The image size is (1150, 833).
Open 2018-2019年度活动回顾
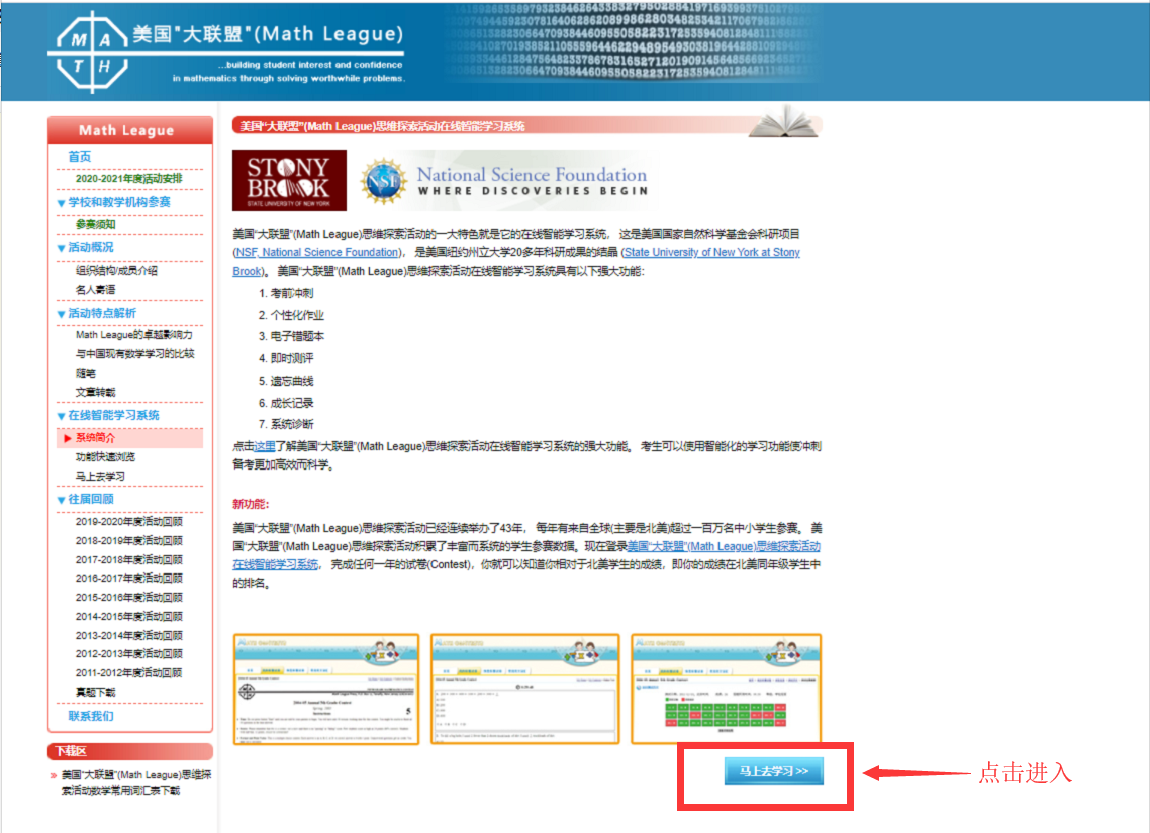coord(129,540)
